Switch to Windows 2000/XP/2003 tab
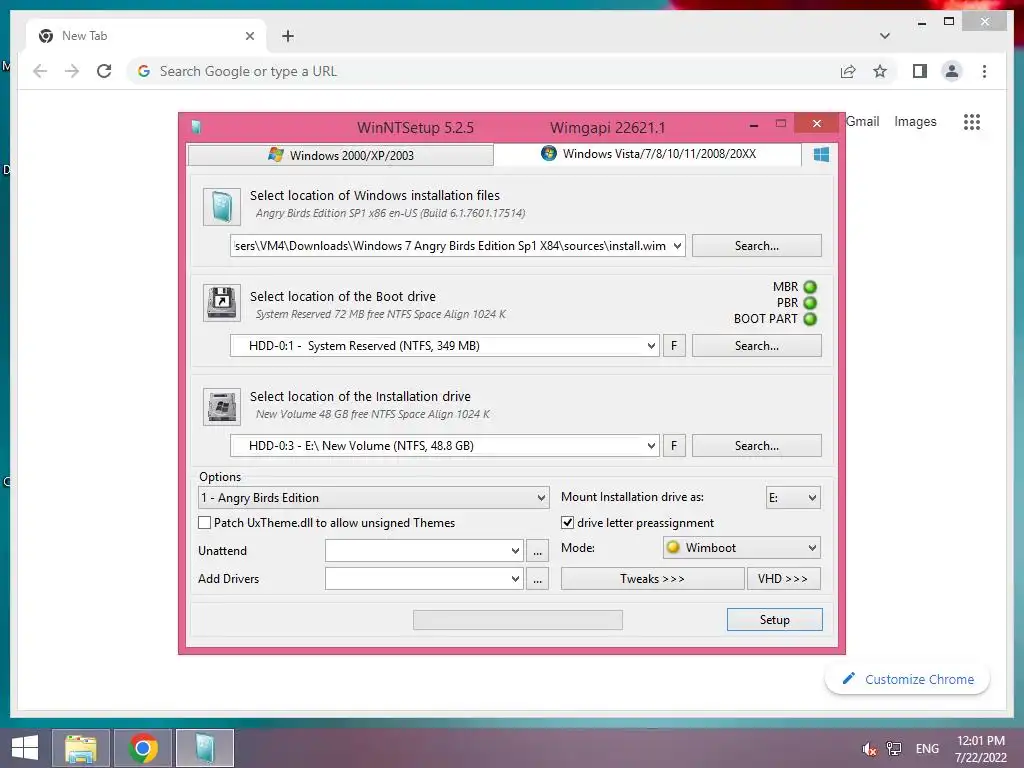The width and height of the screenshot is (1024, 768). pos(340,155)
